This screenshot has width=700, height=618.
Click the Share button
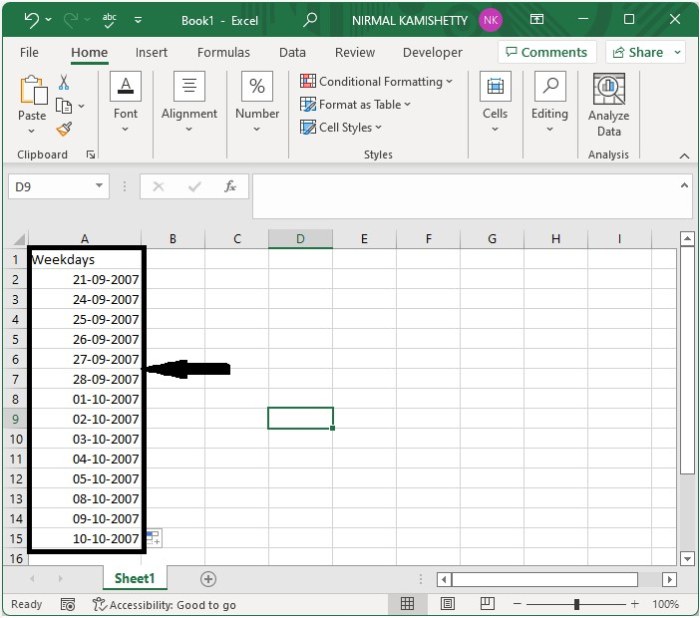coord(638,52)
